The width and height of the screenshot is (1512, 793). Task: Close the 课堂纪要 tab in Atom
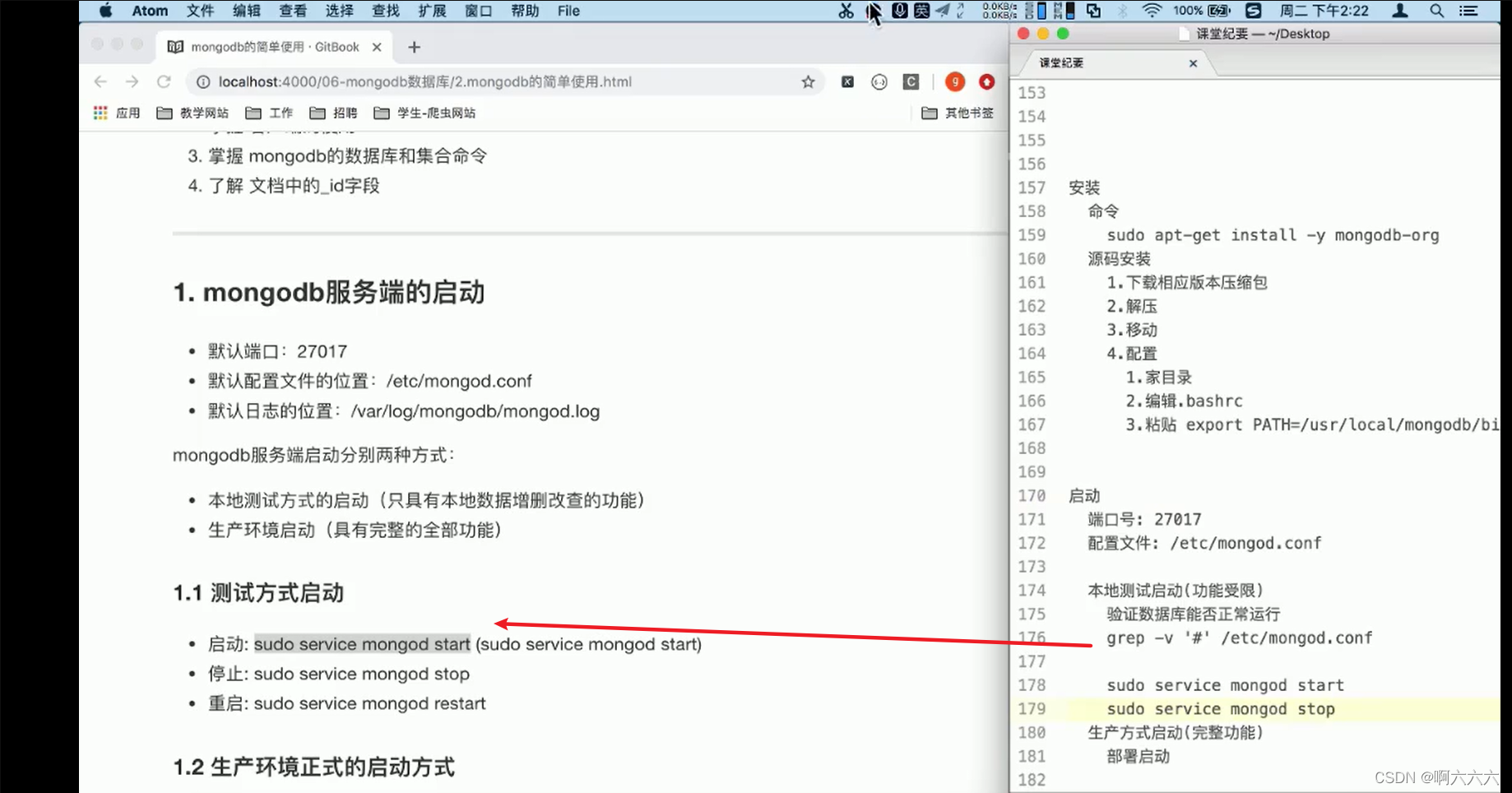tap(1193, 63)
